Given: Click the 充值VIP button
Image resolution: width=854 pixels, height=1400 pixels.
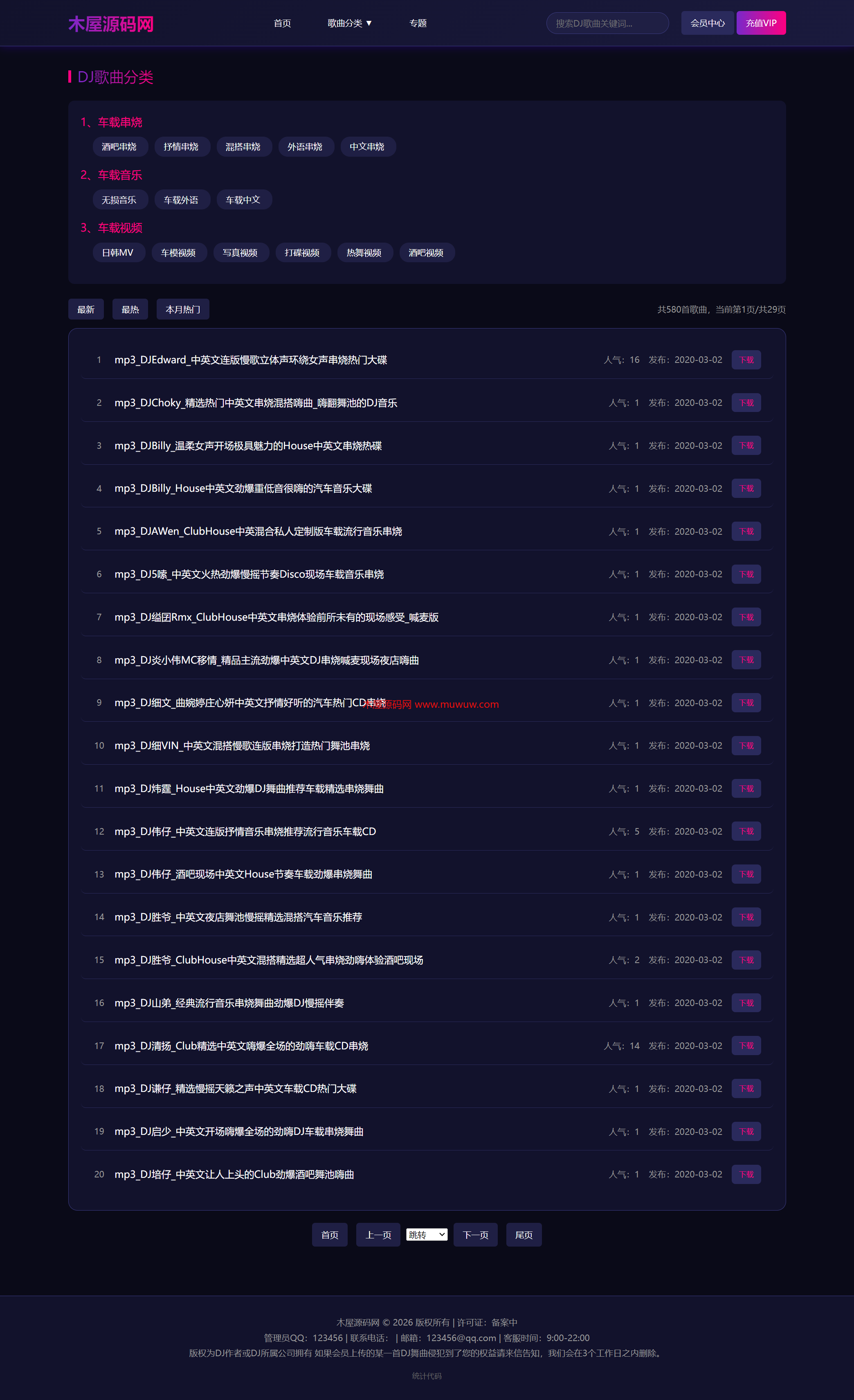Looking at the screenshot, I should (x=761, y=23).
